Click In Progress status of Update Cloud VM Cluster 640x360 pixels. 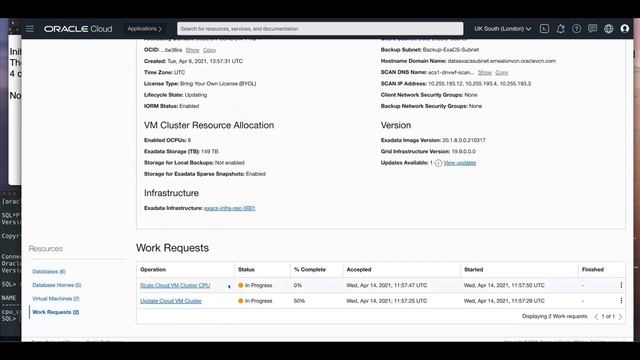pos(255,301)
